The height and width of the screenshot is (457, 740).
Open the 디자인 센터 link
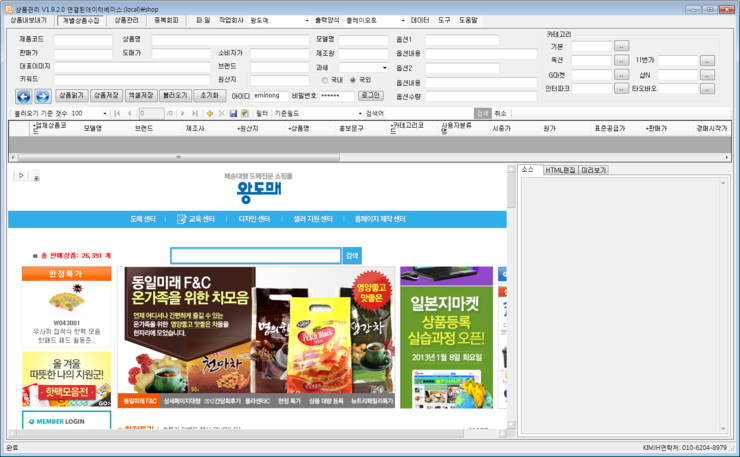pyautogui.click(x=254, y=219)
